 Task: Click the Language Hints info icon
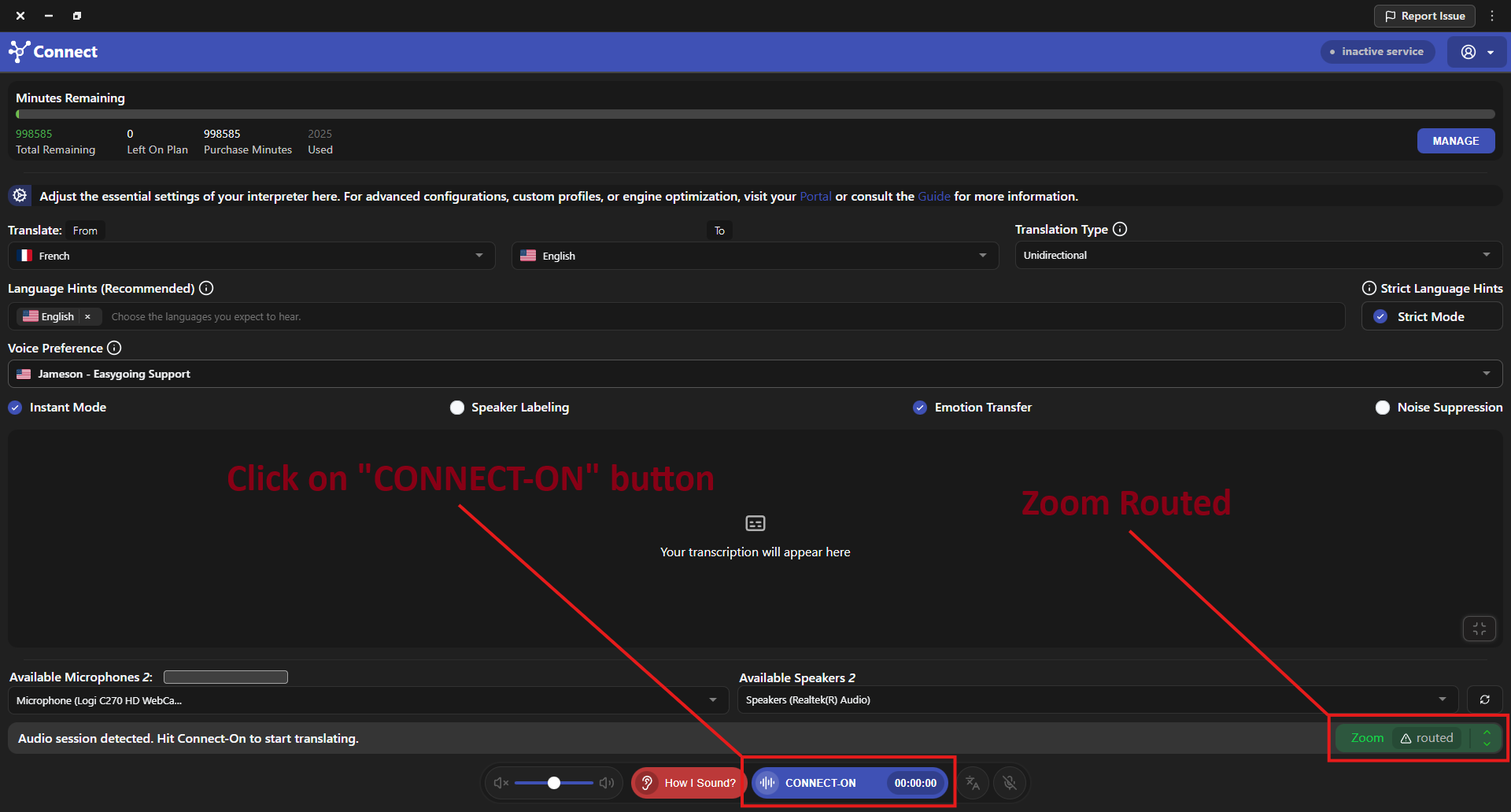point(206,288)
